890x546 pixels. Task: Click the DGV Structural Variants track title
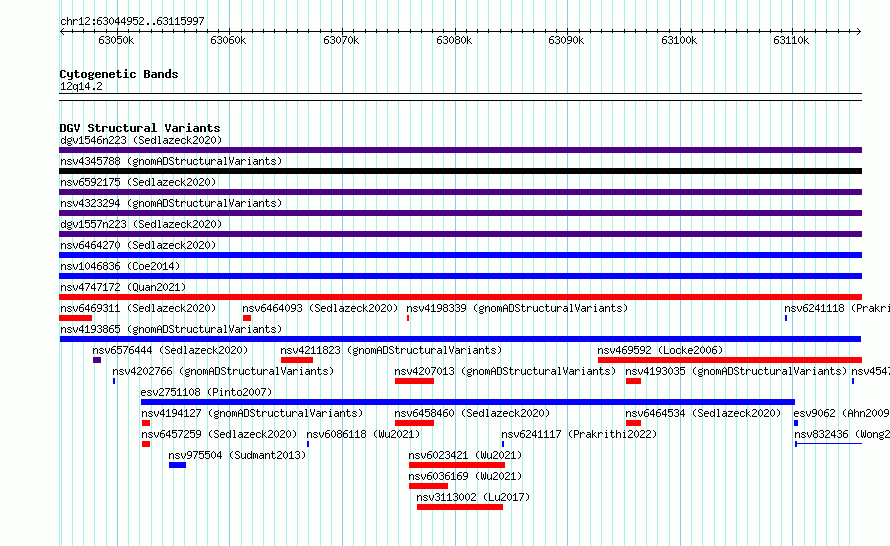coord(140,128)
